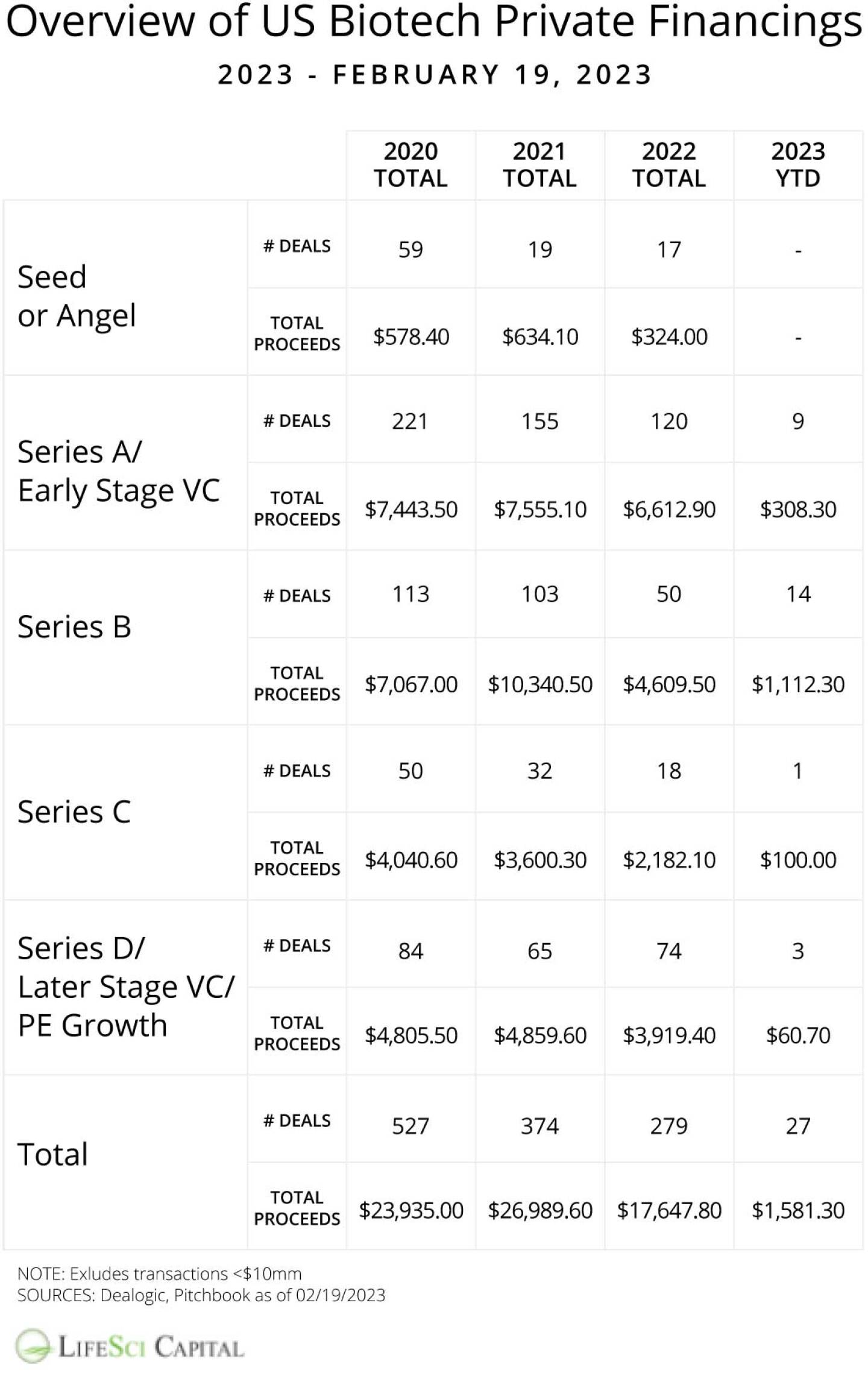868x1373 pixels.
Task: Select the $100.00 Series C proceeds cell
Action: point(797,859)
